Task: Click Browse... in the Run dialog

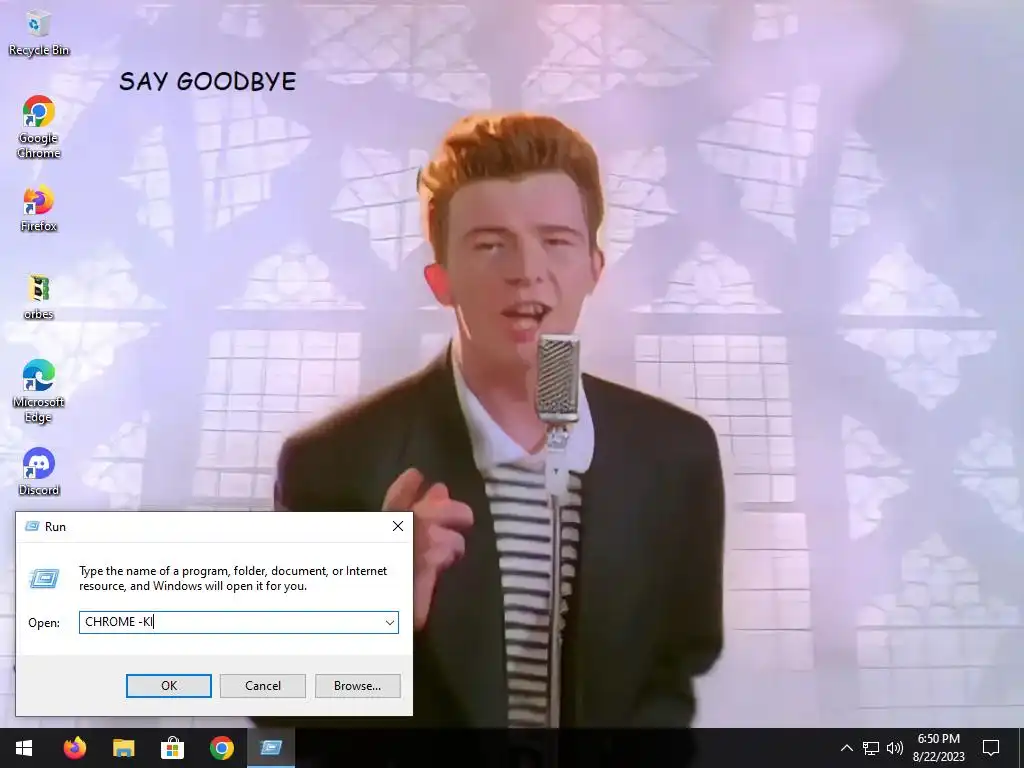Action: tap(357, 686)
